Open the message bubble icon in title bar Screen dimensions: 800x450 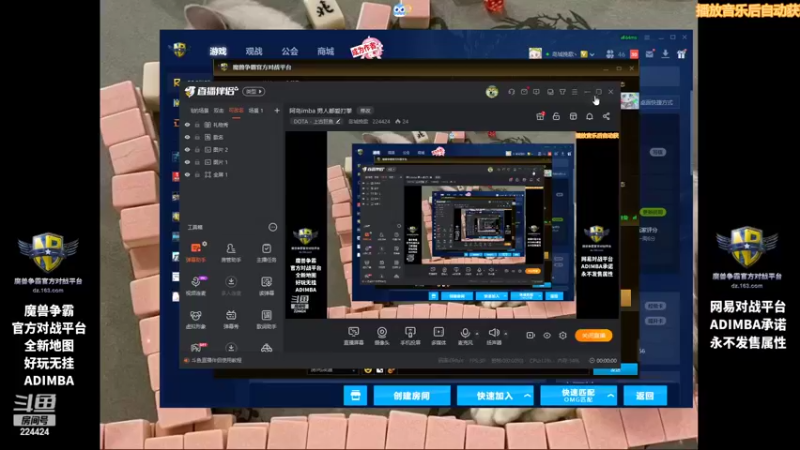(x=536, y=92)
